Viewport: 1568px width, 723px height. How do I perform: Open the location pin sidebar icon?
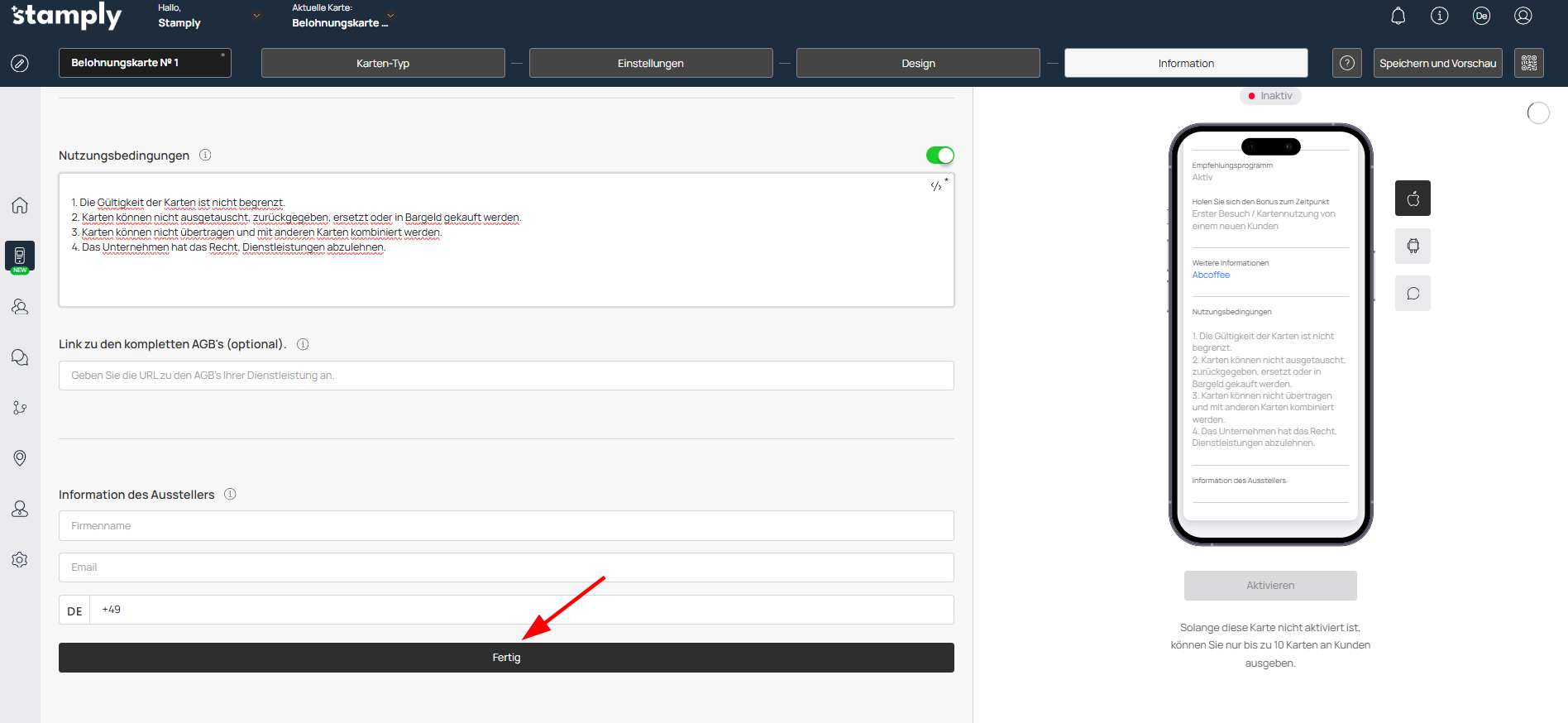point(20,458)
